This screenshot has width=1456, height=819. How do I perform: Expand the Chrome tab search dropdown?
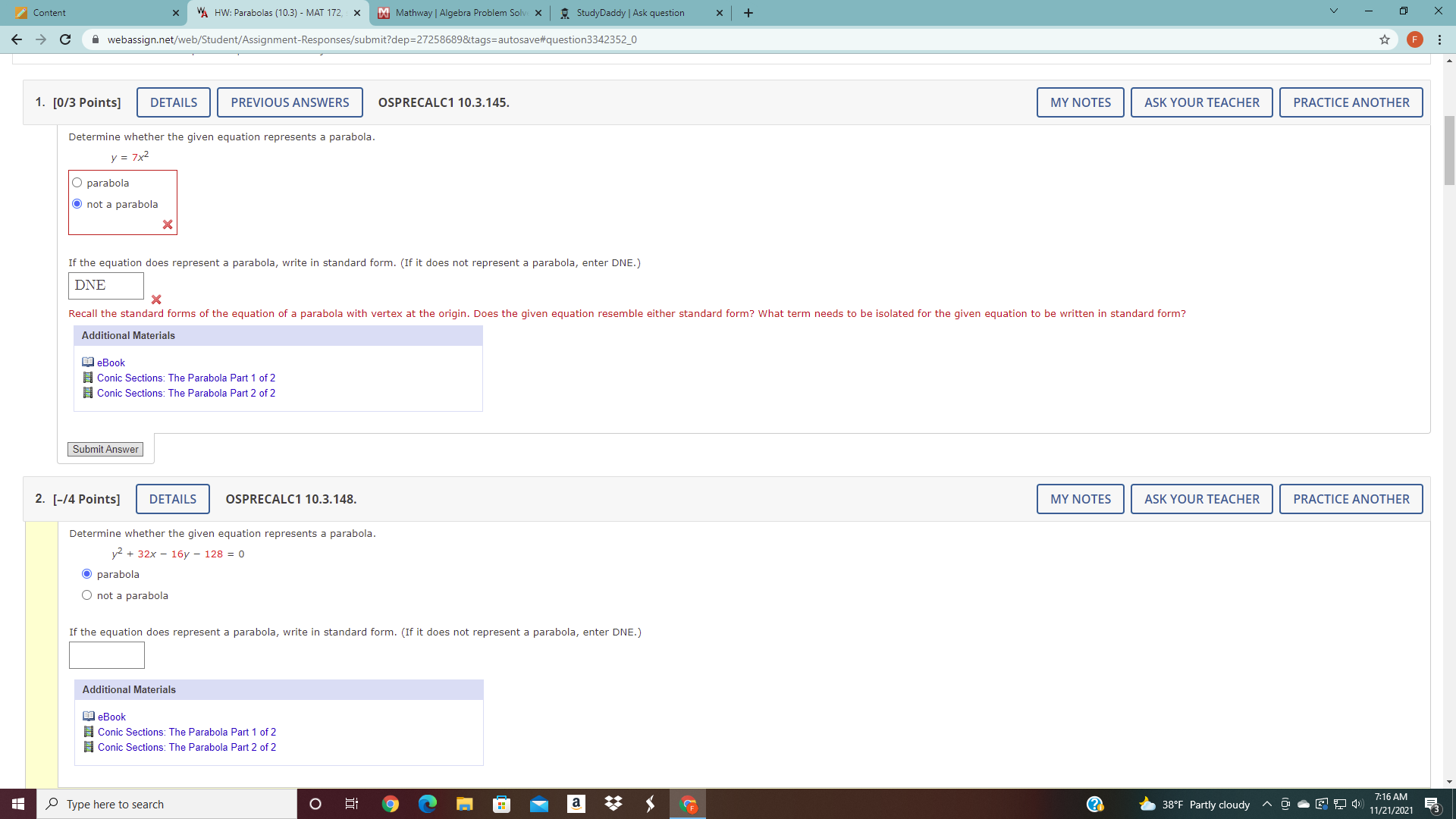tap(1333, 12)
